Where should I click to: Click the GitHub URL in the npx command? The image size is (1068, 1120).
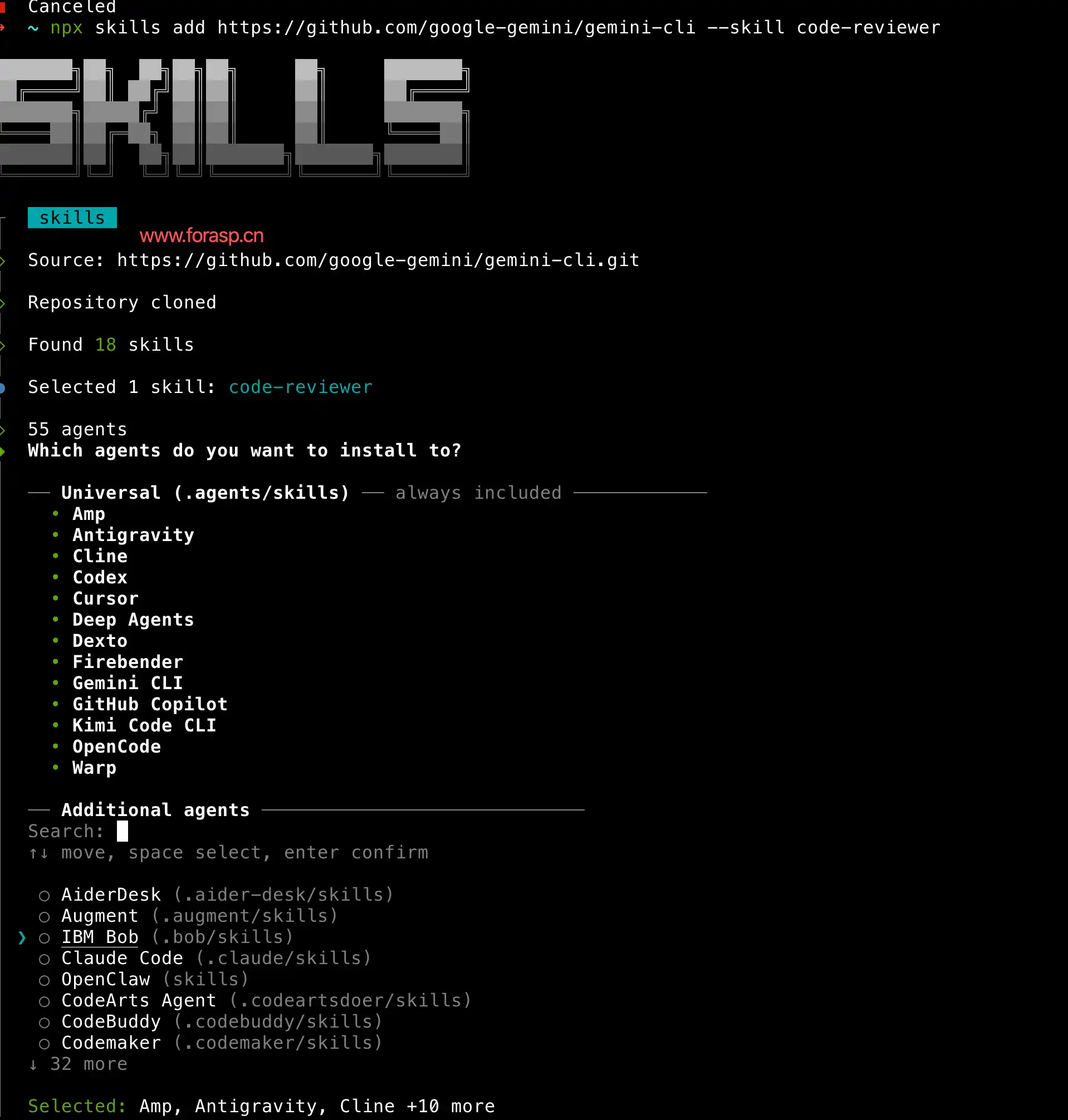pyautogui.click(x=456, y=27)
